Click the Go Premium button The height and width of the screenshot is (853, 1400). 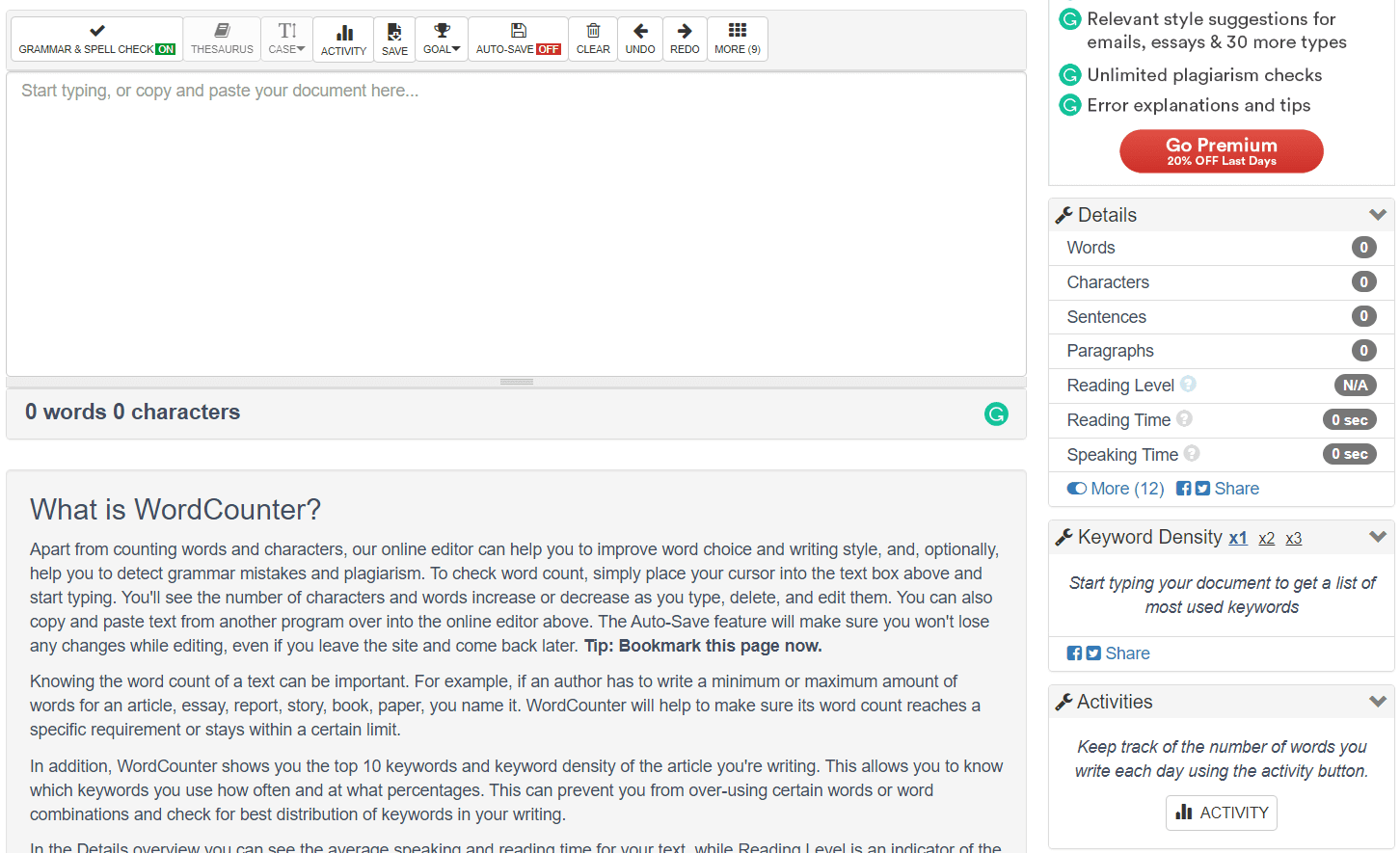1221,151
